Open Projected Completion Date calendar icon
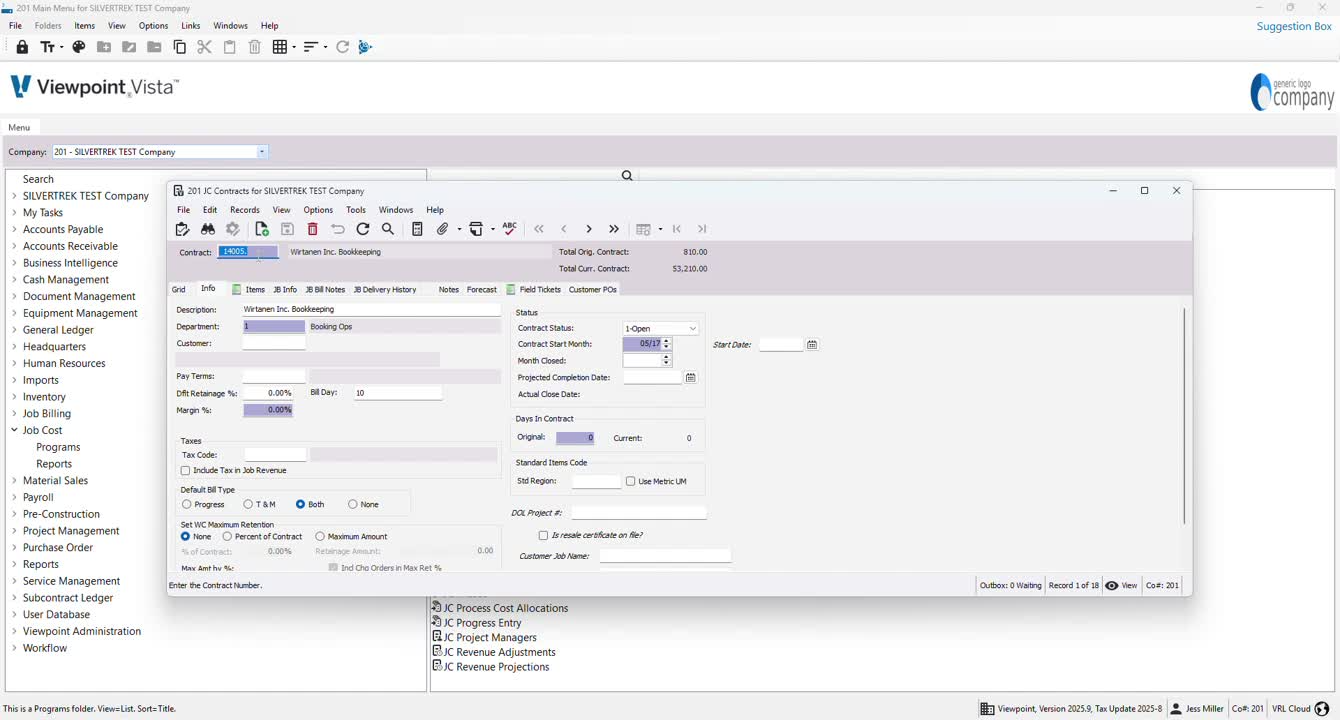The width and height of the screenshot is (1340, 720). pos(690,378)
